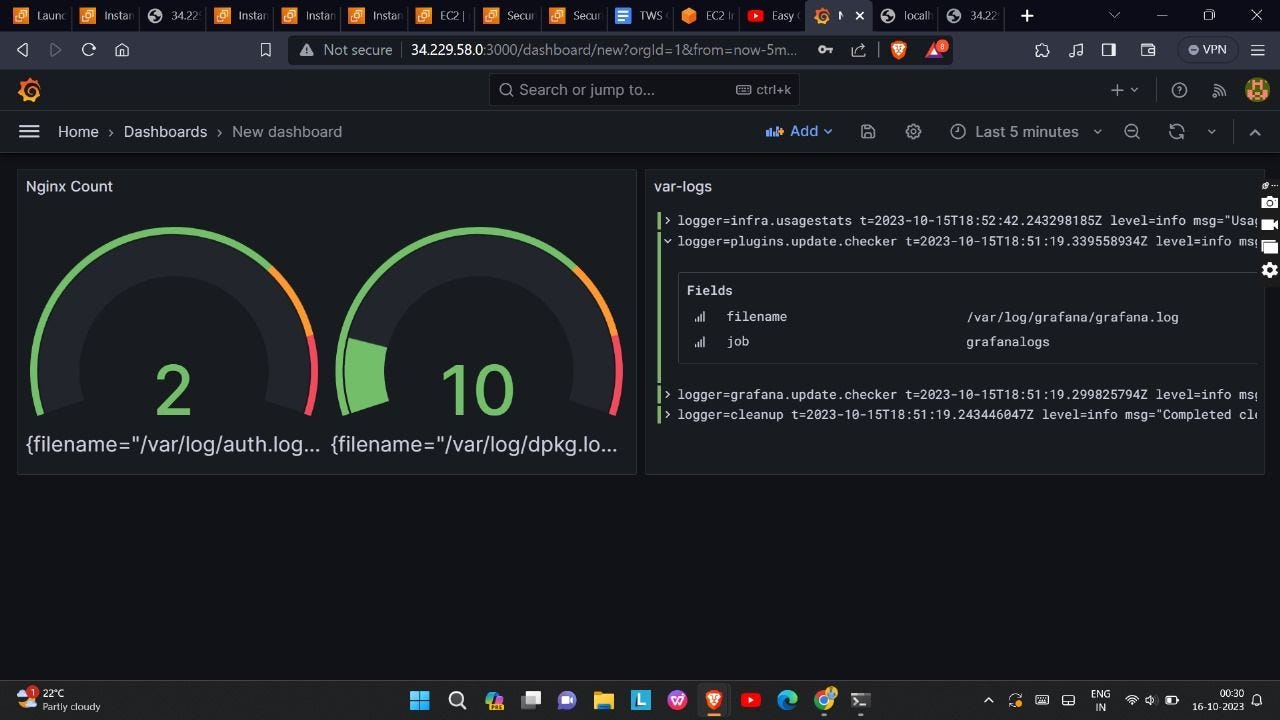Screen dimensions: 1280x720
Task: Open the Grafana help icon
Action: point(1179,90)
